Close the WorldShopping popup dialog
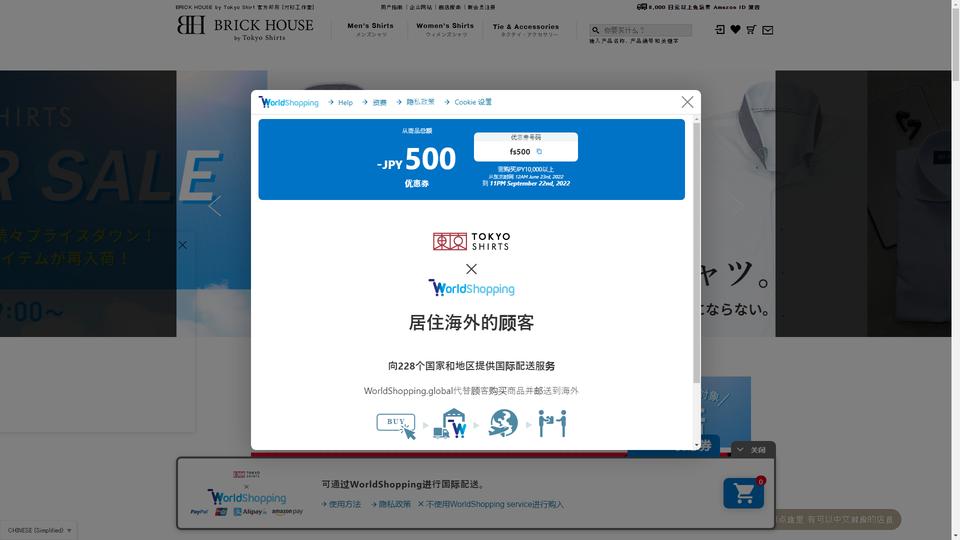The width and height of the screenshot is (960, 540). point(688,102)
